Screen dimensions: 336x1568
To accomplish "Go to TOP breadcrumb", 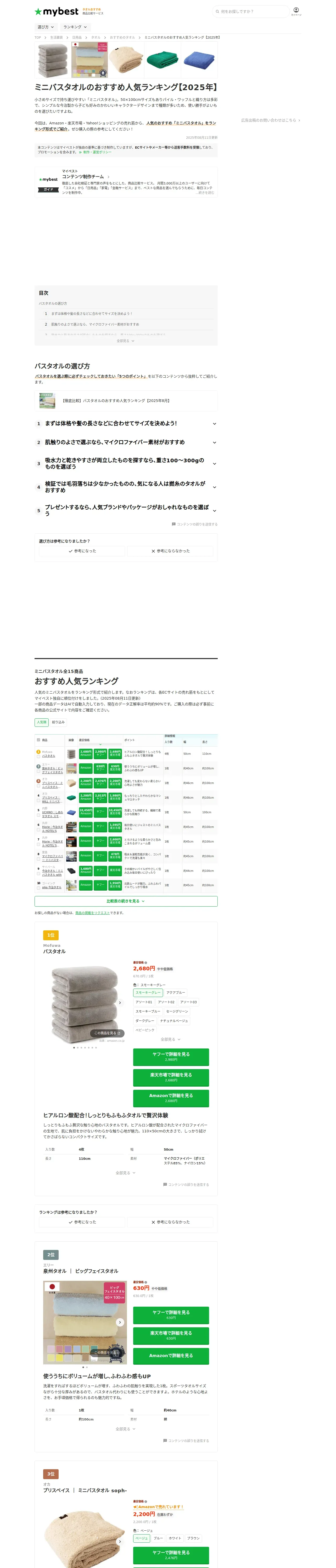I will [x=38, y=38].
